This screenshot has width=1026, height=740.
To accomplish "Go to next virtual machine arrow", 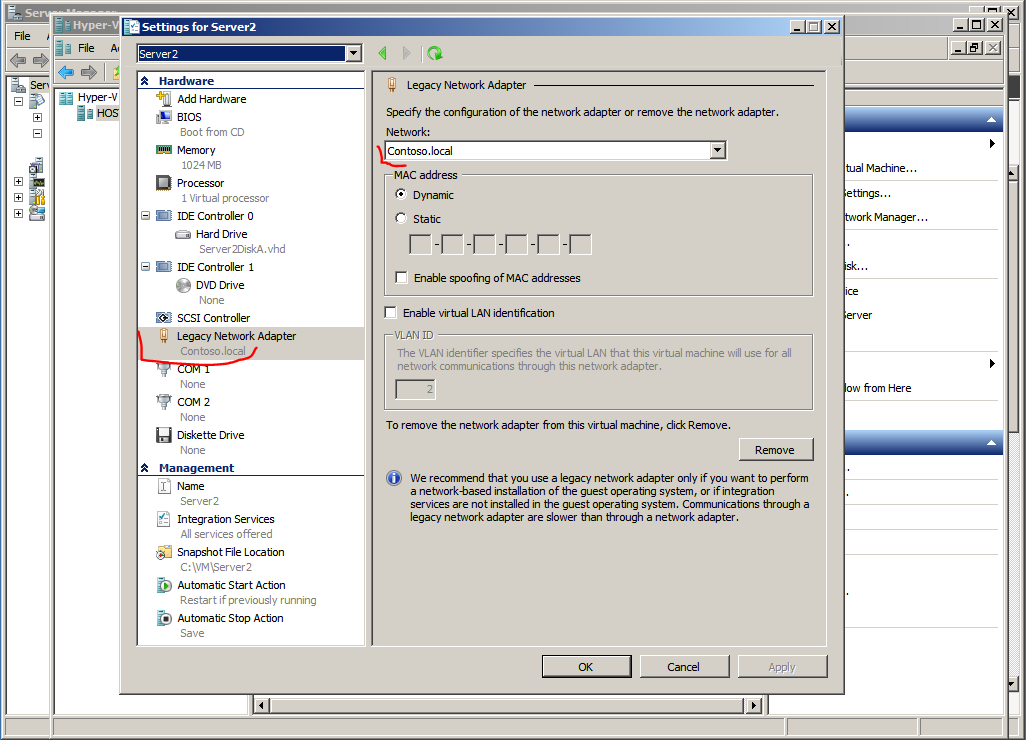I will [407, 53].
